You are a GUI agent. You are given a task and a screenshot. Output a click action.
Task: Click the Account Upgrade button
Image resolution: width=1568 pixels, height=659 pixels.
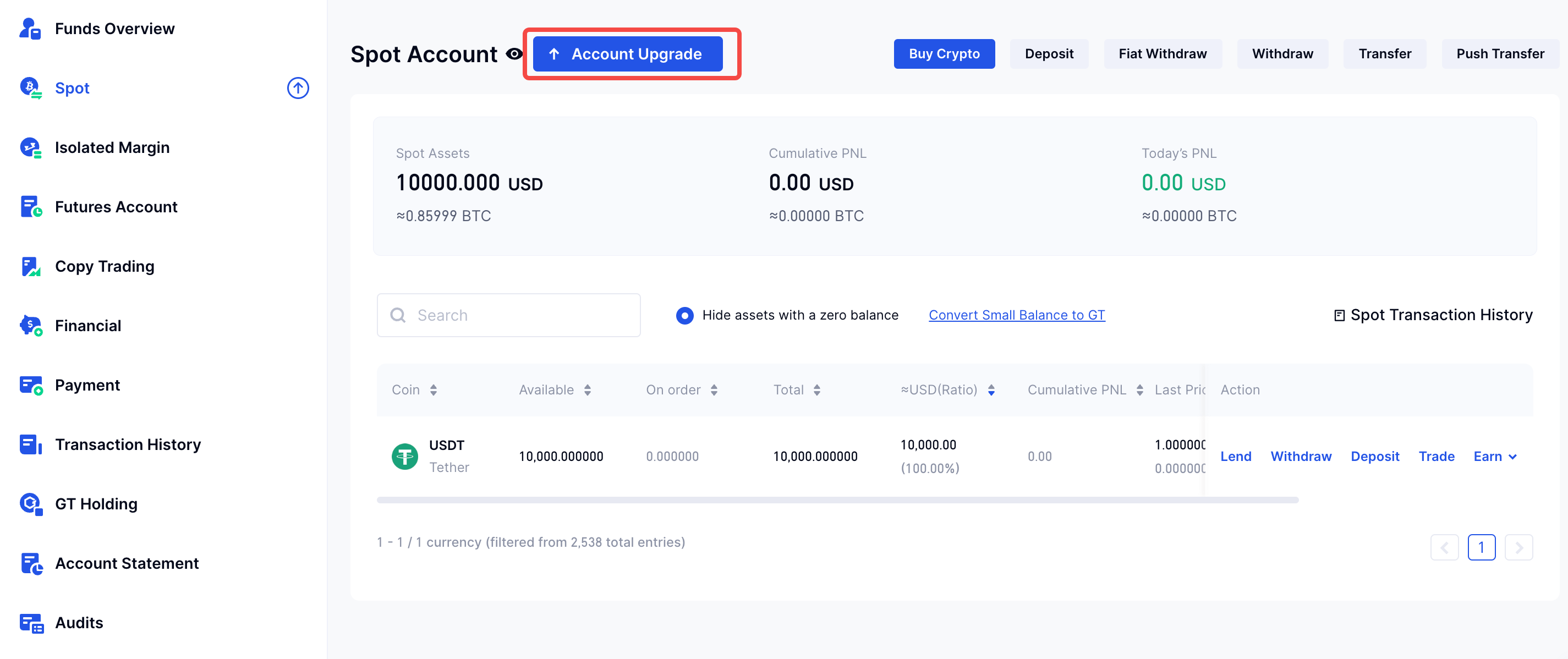pyautogui.click(x=628, y=54)
